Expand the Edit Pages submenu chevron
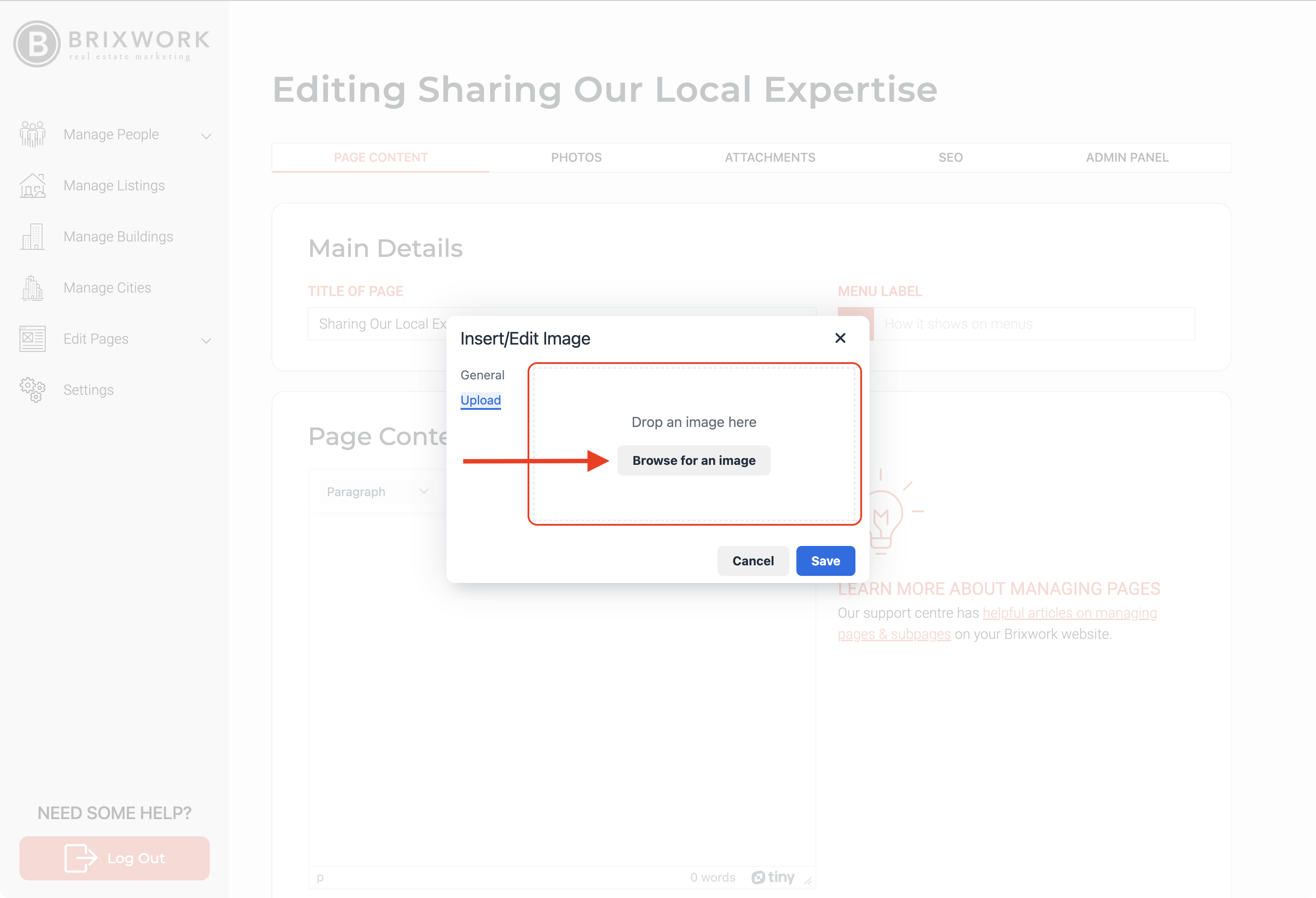This screenshot has height=898, width=1316. point(206,340)
